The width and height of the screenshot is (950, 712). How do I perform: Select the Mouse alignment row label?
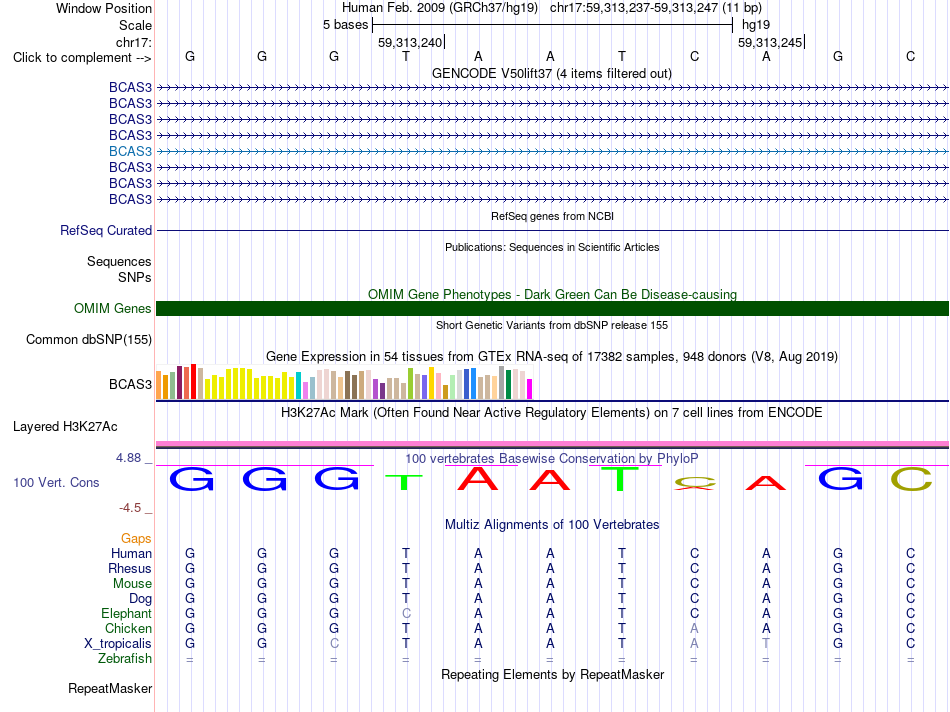[x=132, y=584]
